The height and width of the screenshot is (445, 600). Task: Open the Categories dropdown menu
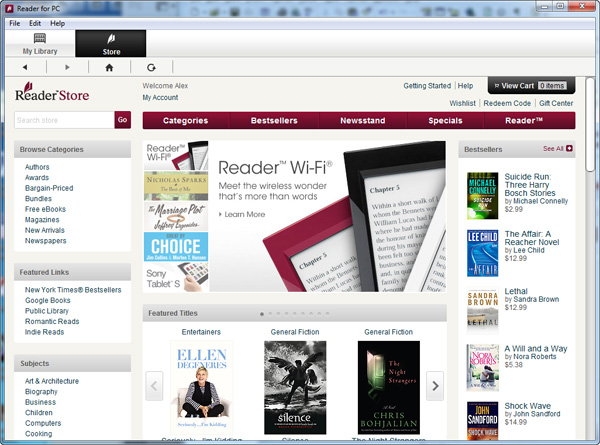tap(185, 120)
